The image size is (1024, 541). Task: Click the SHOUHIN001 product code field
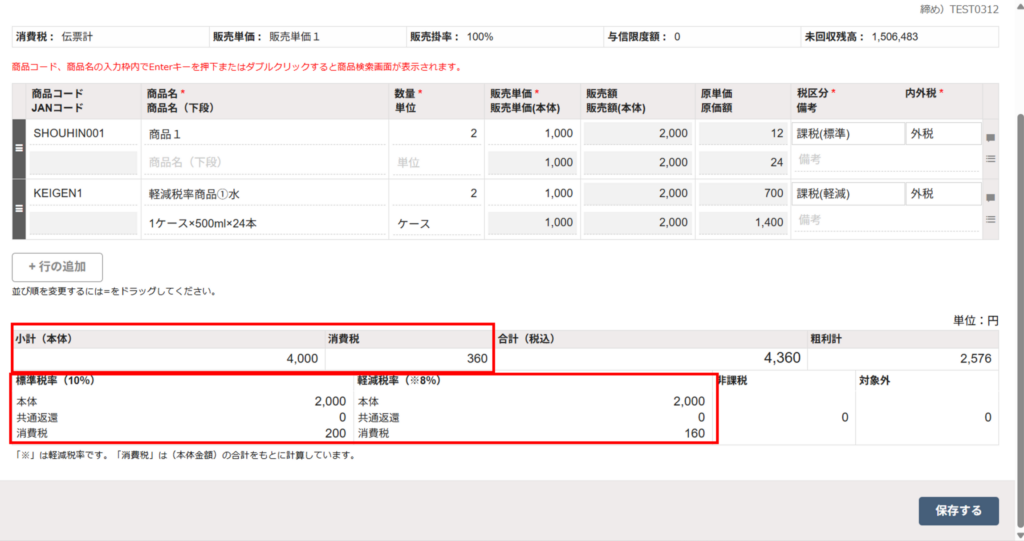[x=83, y=134]
